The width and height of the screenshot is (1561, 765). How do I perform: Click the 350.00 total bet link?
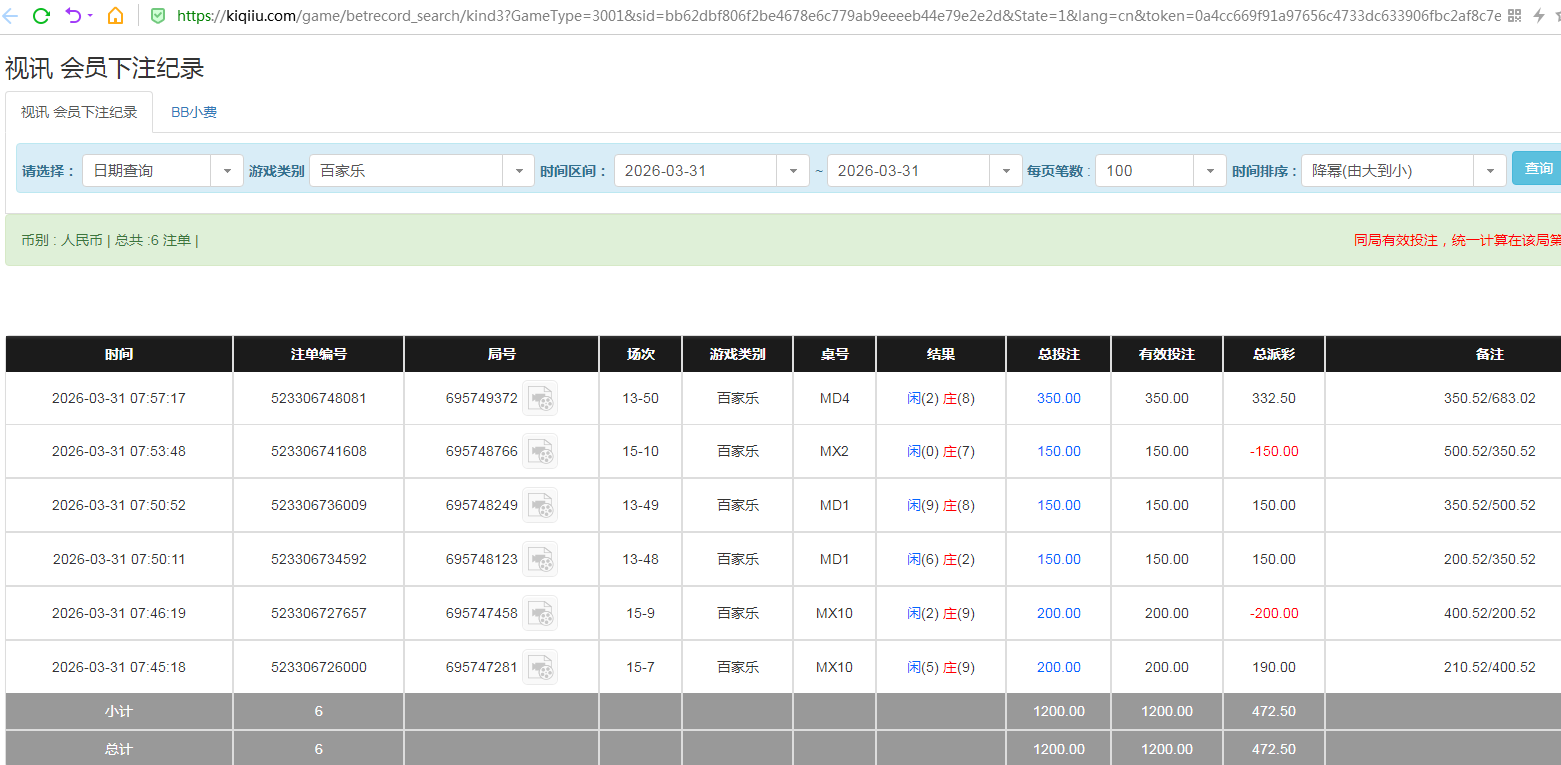click(1058, 398)
